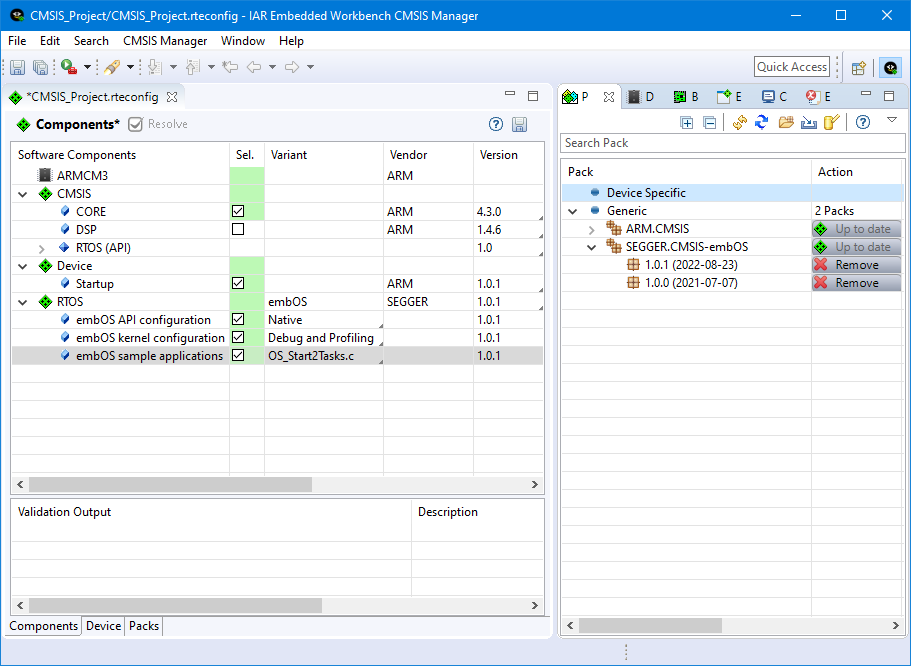Viewport: 911px width, 666px height.
Task: Open the Boards view icon
Action: pyautogui.click(x=682, y=96)
